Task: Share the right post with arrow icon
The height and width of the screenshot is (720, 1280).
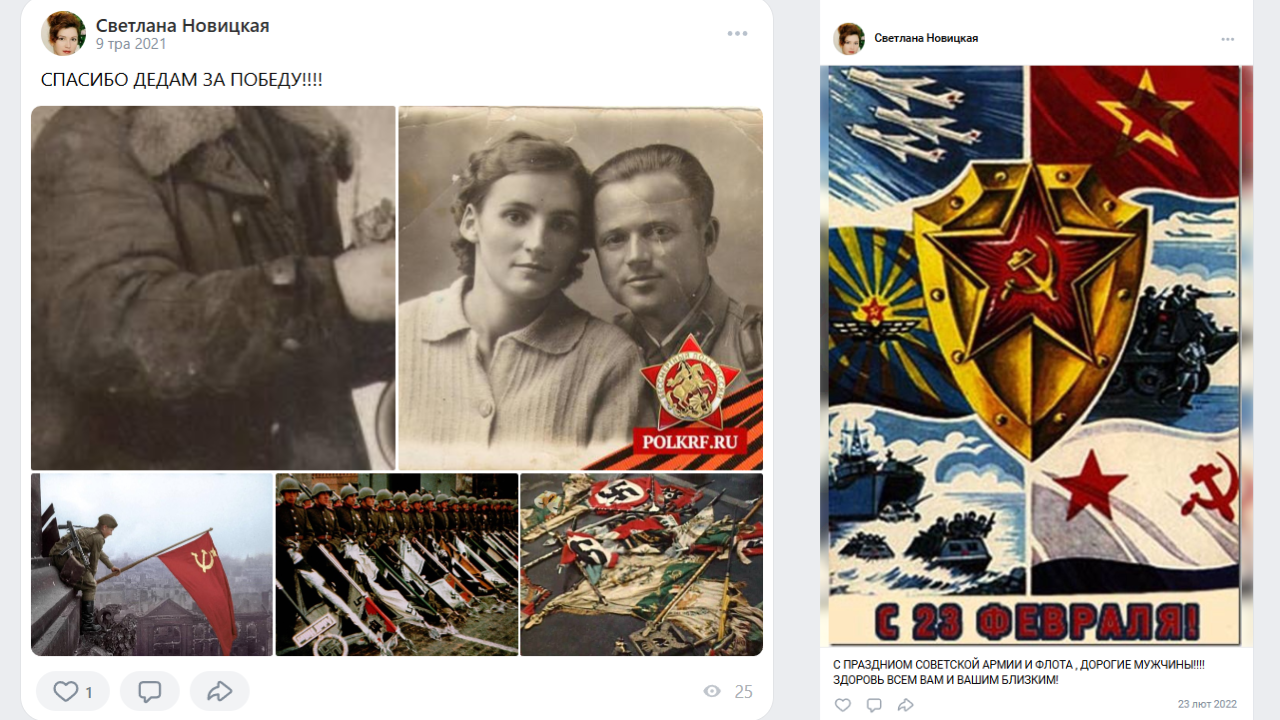Action: click(906, 705)
